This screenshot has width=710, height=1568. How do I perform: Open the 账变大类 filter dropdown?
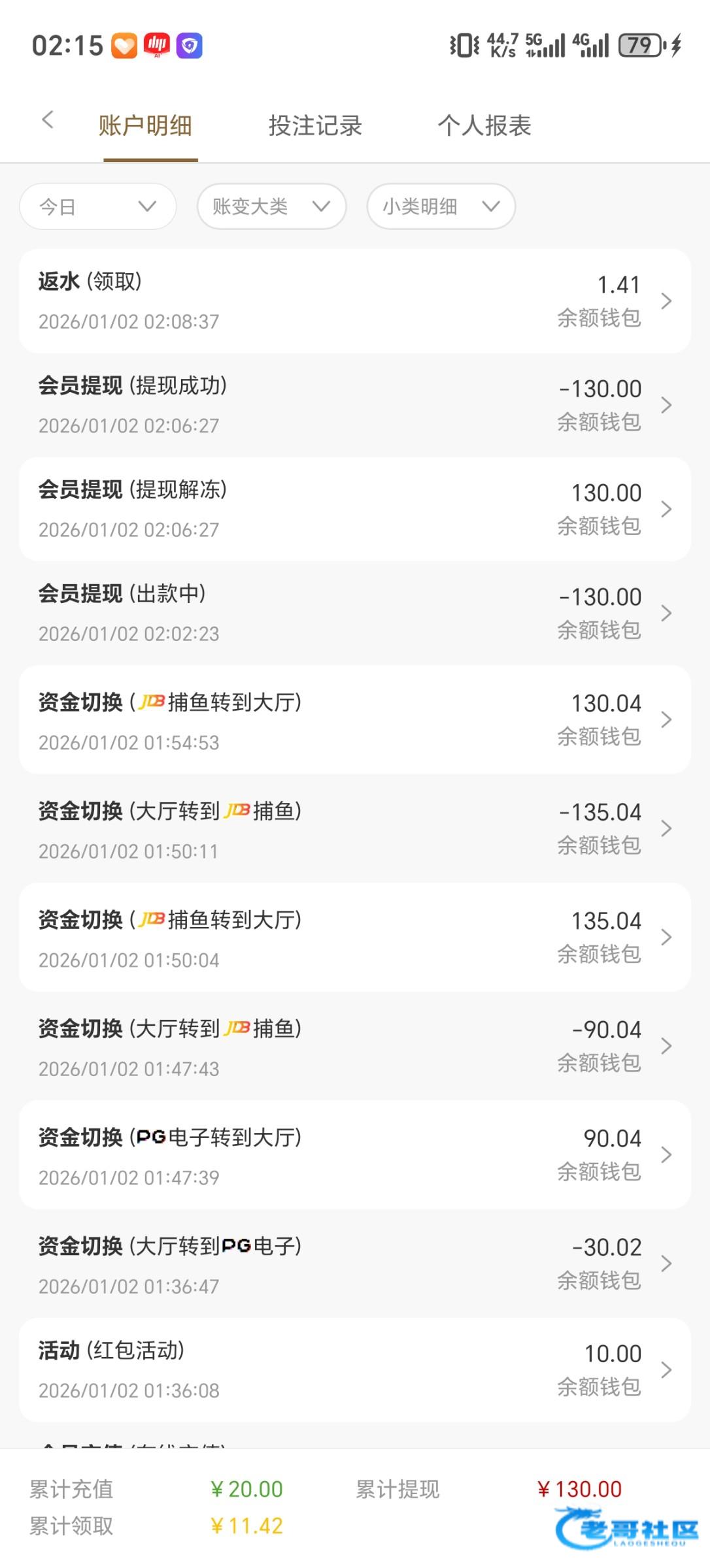coord(271,206)
